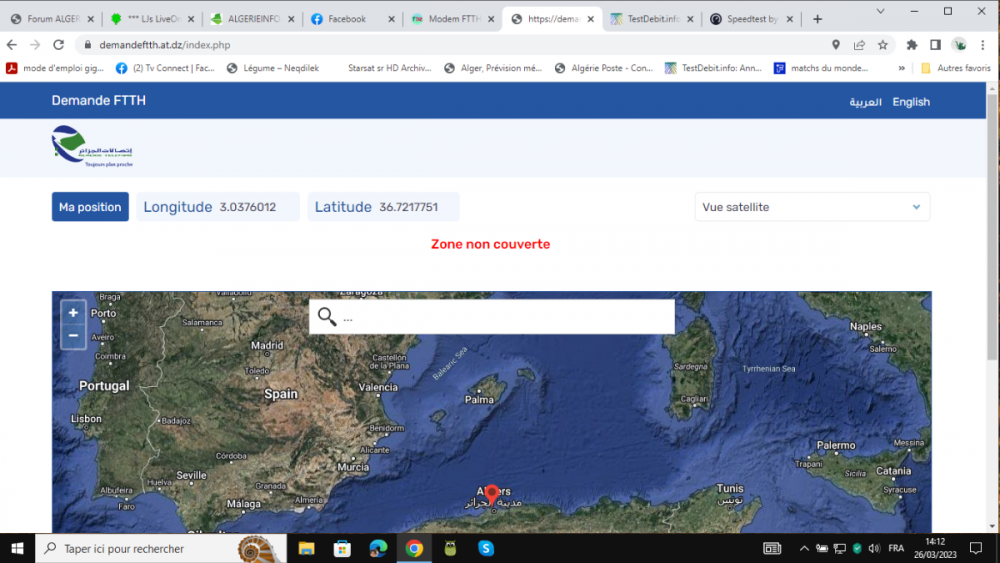Expand the Vue satellite dropdown
The width and height of the screenshot is (1000, 563).
click(x=811, y=207)
